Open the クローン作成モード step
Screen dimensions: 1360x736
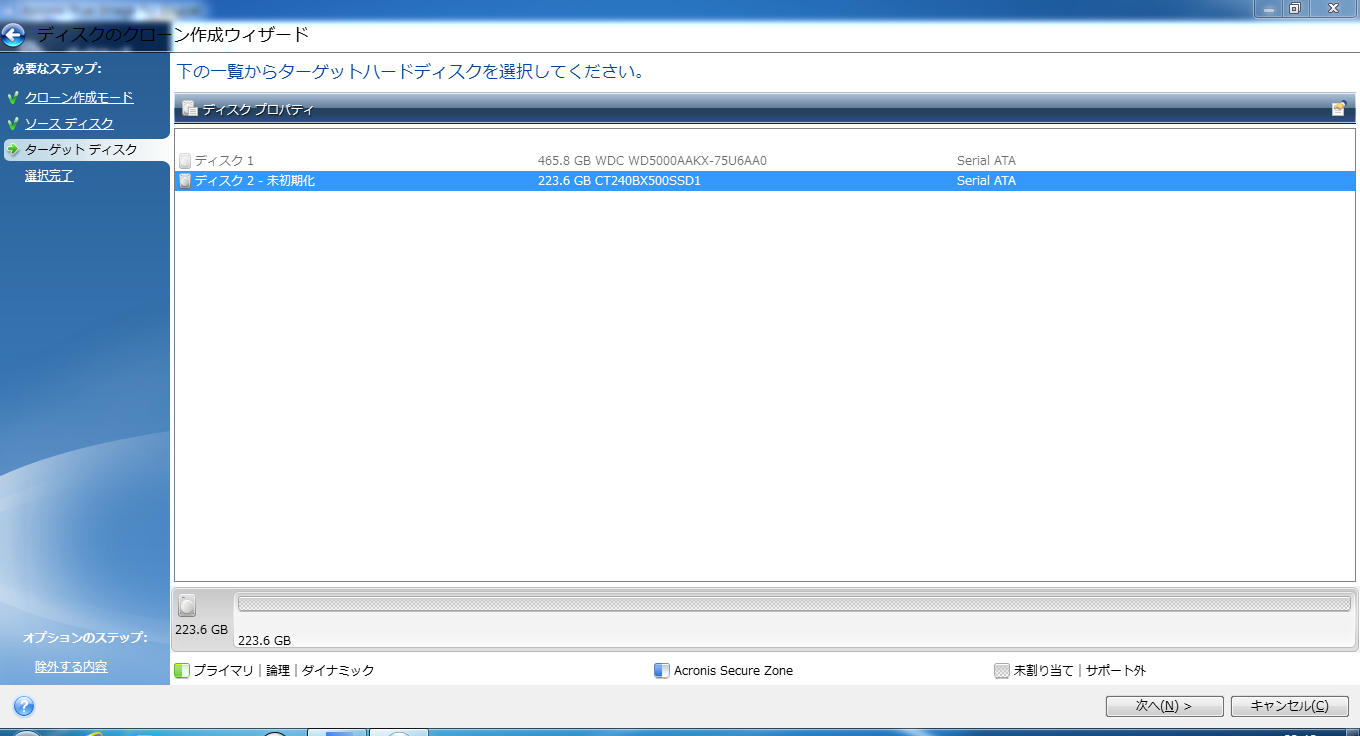click(79, 98)
